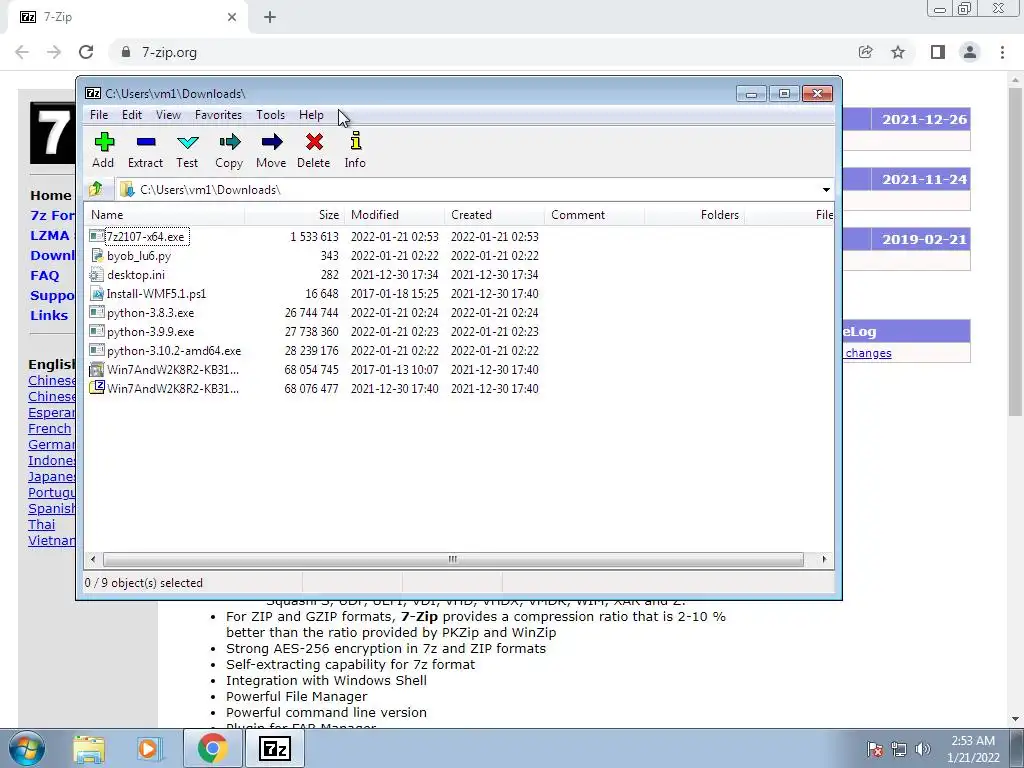Open Chrome profile avatar
Viewport: 1024px width, 768px height.
pyautogui.click(x=970, y=52)
